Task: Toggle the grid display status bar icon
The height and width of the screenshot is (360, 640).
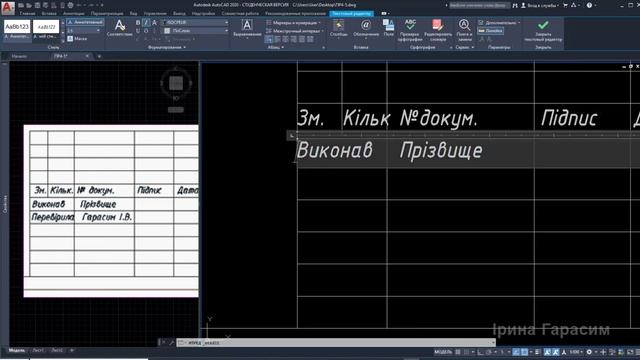Action: tap(458, 352)
